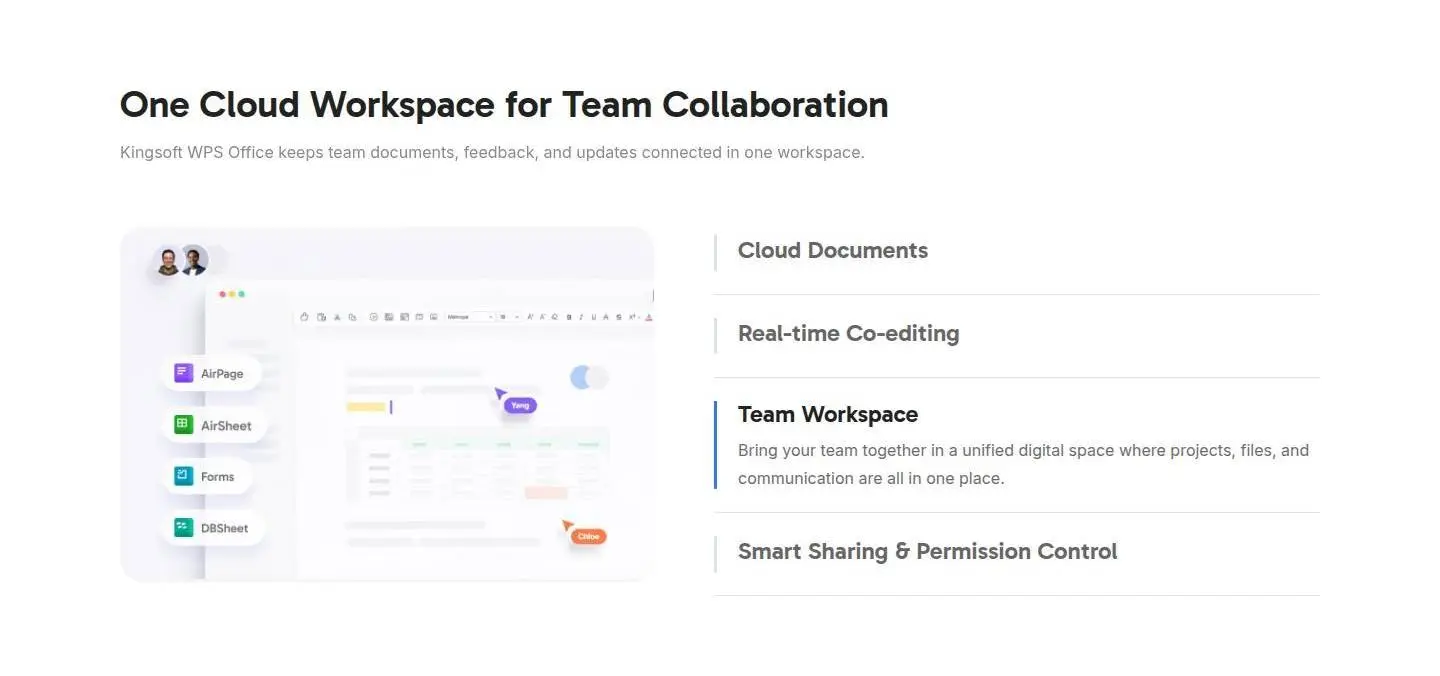Click the green AirSheet icon

click(x=183, y=425)
